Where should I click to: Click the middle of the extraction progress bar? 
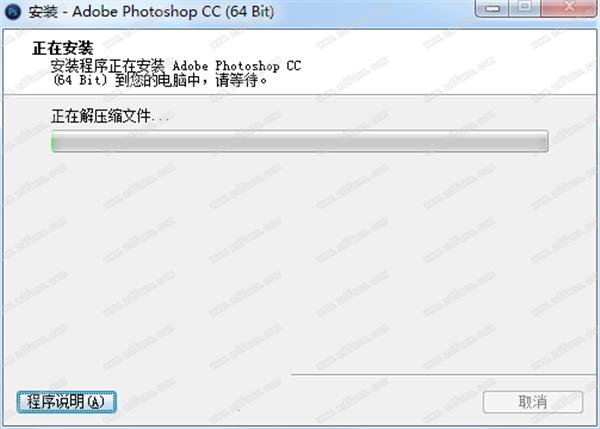[300, 141]
